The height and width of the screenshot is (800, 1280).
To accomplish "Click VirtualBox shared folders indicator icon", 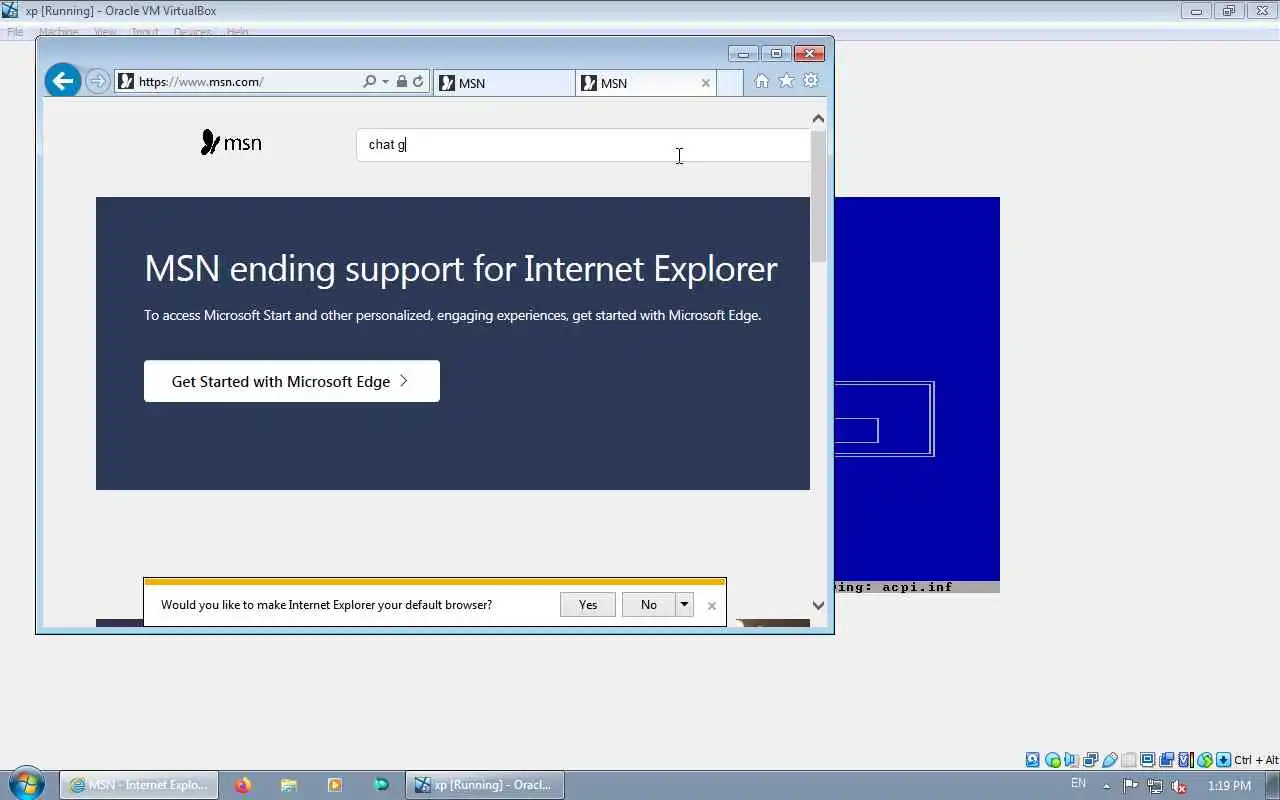I will 1129,760.
